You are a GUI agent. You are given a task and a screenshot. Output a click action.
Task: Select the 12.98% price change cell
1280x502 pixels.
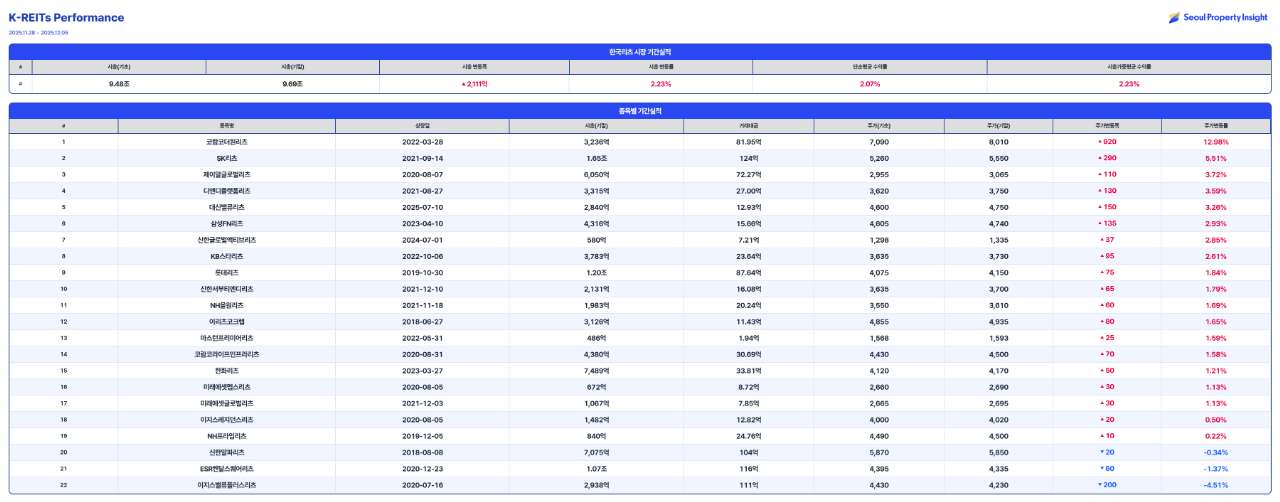coord(1215,142)
